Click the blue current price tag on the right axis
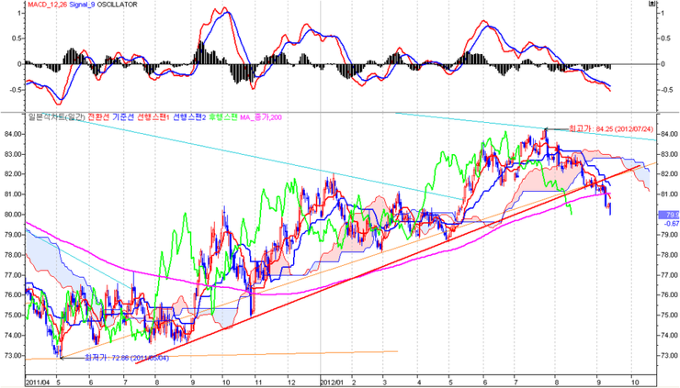The width and height of the screenshot is (680, 388). (x=669, y=215)
